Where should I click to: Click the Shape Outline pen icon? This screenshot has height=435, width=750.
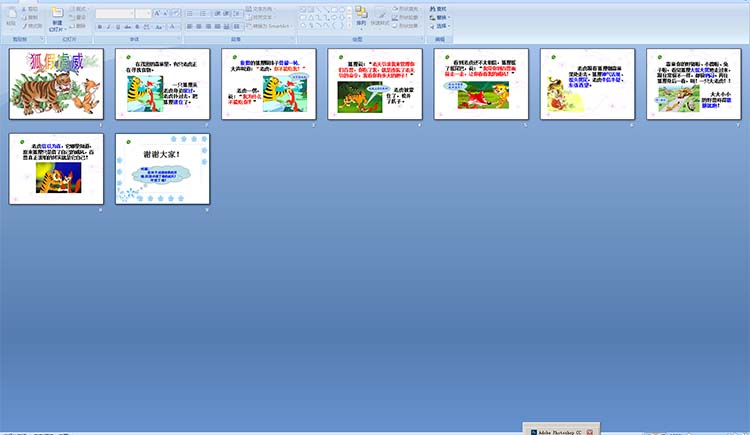pos(395,17)
